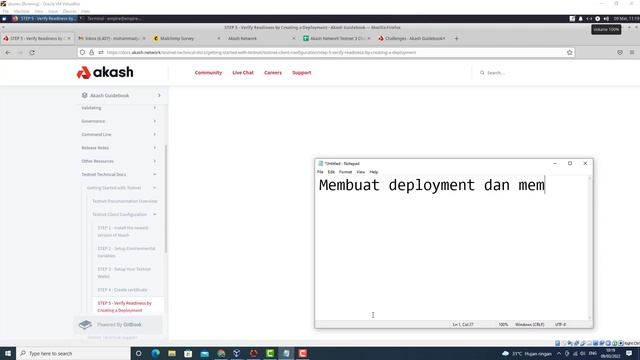640x360 pixels.
Task: Switch to the Inbox Gmail tab
Action: [112, 38]
